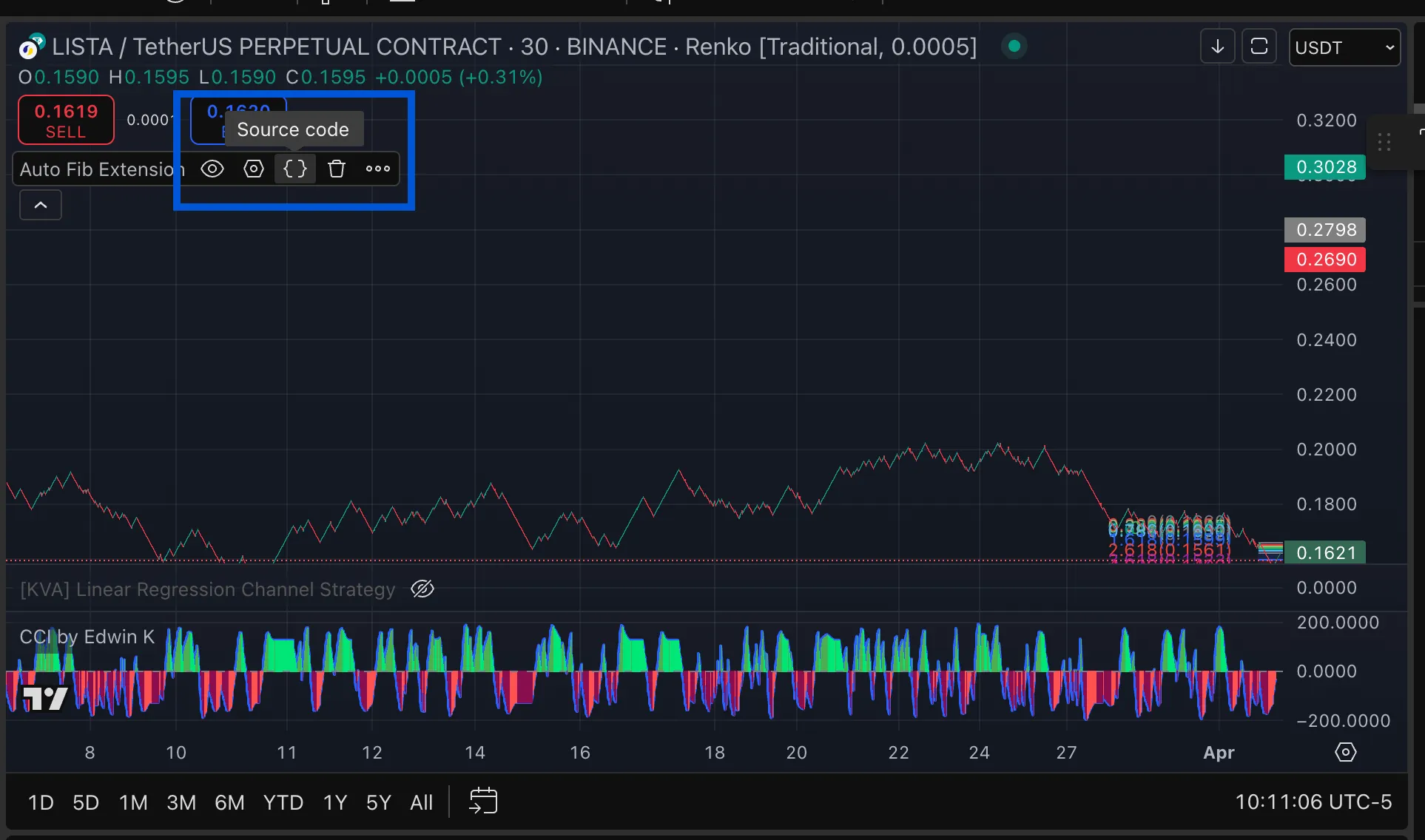The height and width of the screenshot is (840, 1425).
Task: Click the green market status dot
Action: tap(1014, 47)
